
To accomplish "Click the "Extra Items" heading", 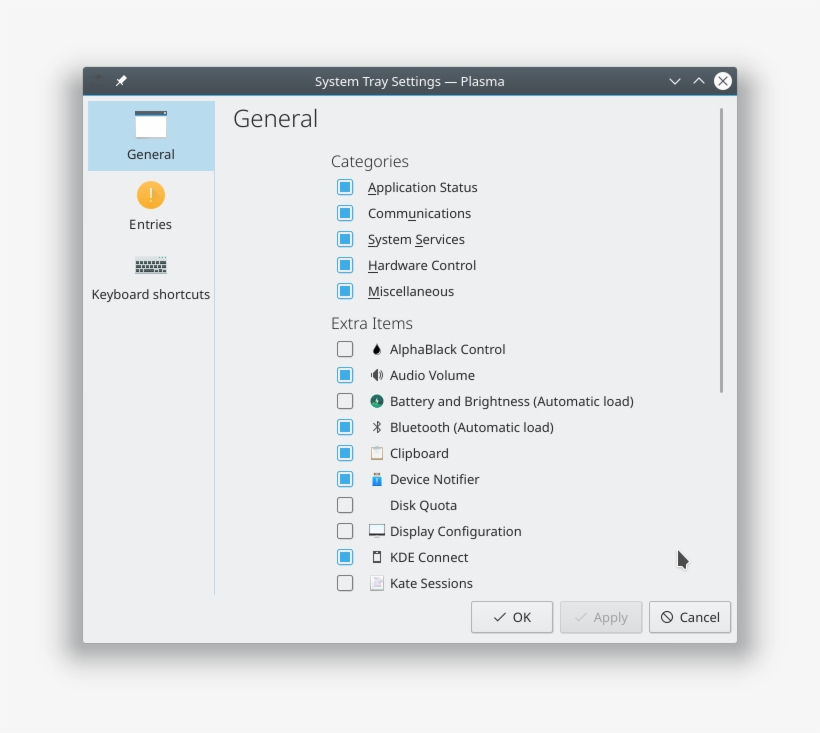I will pos(372,324).
